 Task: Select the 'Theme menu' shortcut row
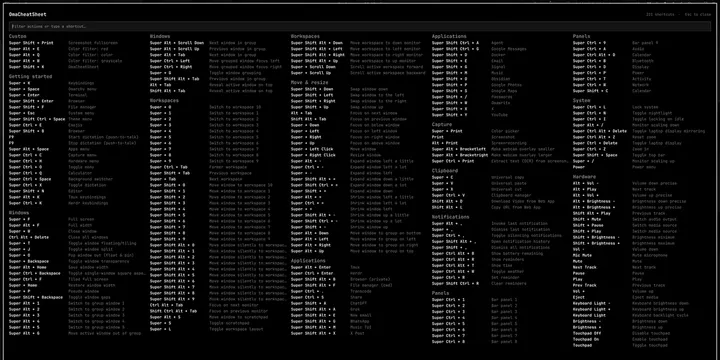[x=77, y=119]
